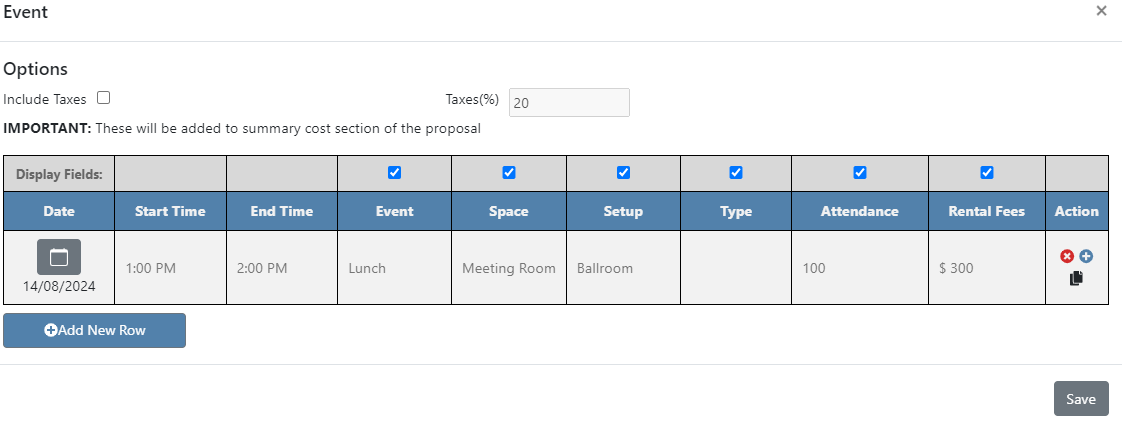The height and width of the screenshot is (424, 1122).
Task: Toggle the Type display field checkbox
Action: (736, 172)
